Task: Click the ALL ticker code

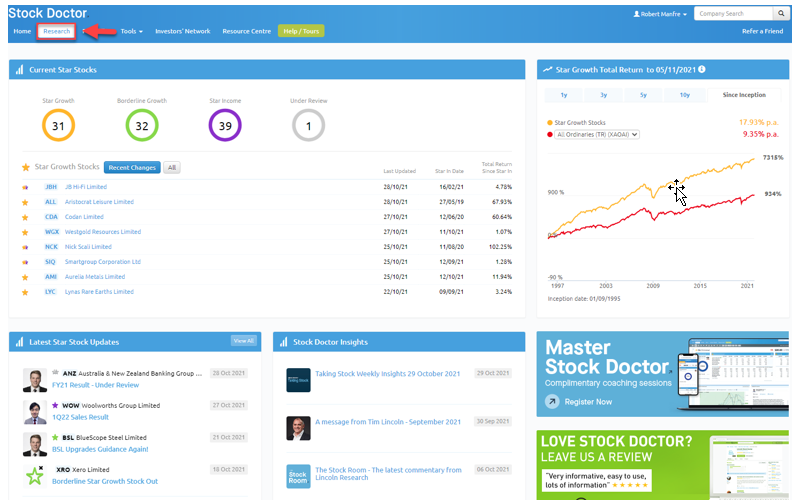Action: click(50, 202)
